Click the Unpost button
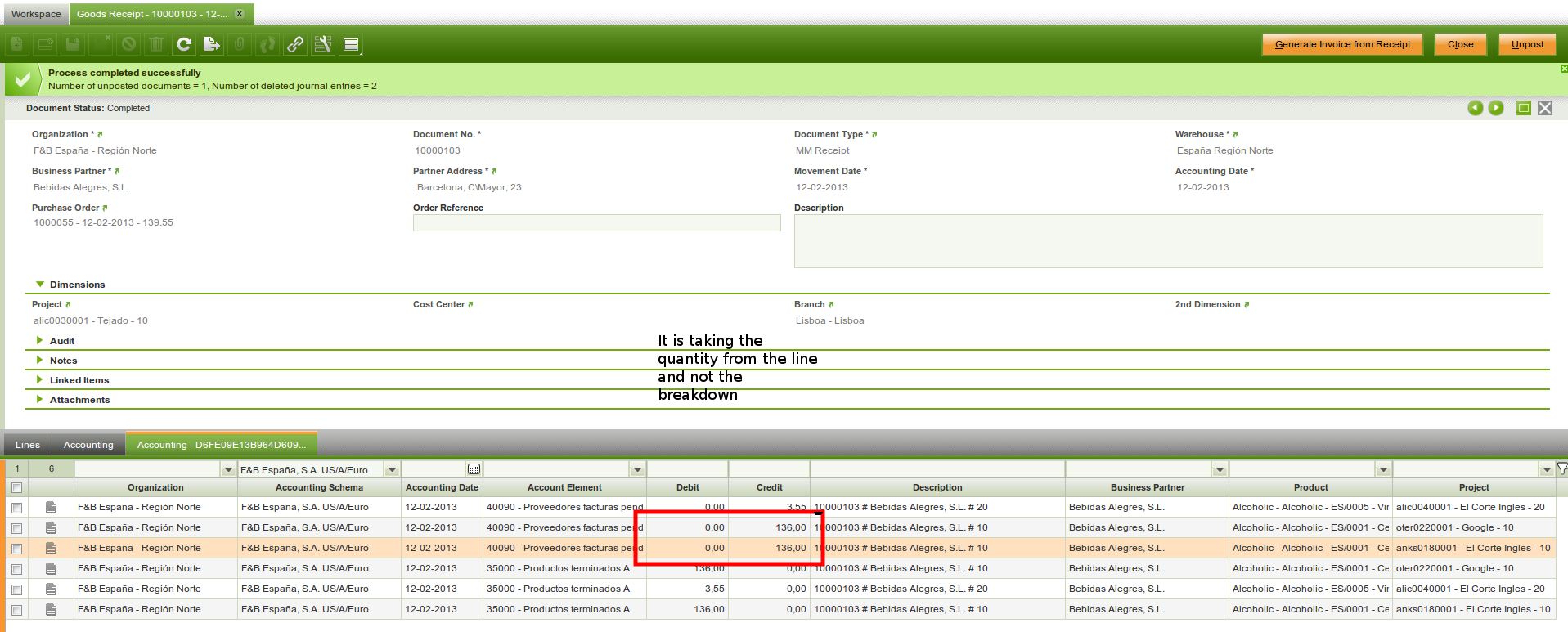Image resolution: width=1568 pixels, height=632 pixels. 1527,44
